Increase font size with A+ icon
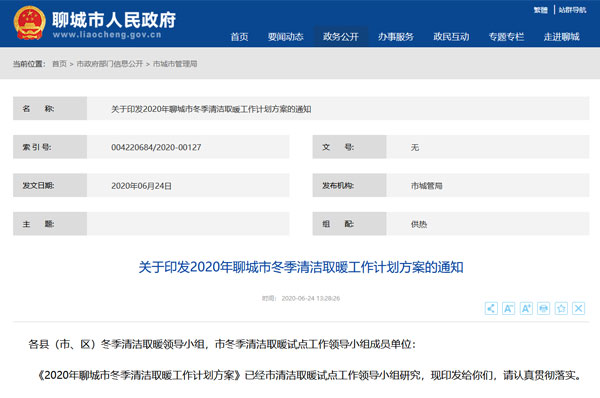Image resolution: width=600 pixels, height=398 pixels. tap(526, 308)
